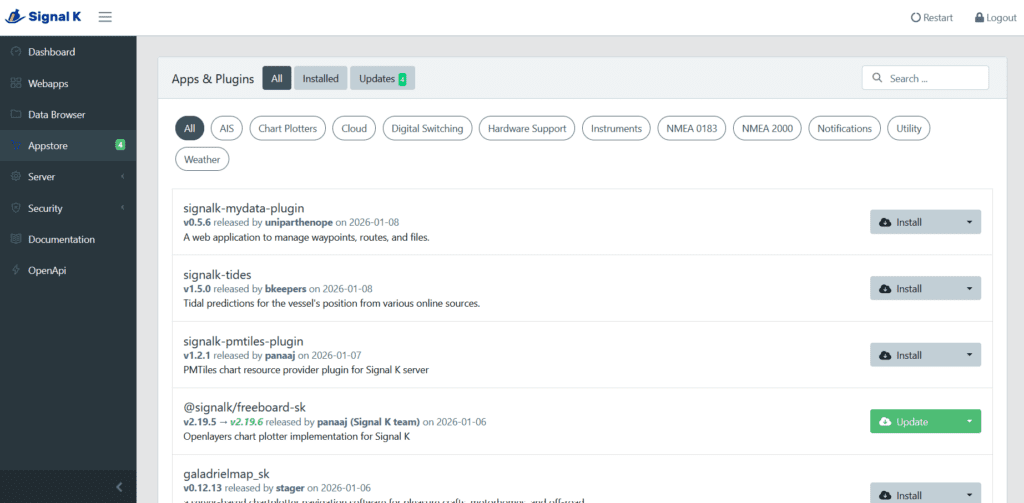Select the NMEA 2000 category filter

click(767, 129)
